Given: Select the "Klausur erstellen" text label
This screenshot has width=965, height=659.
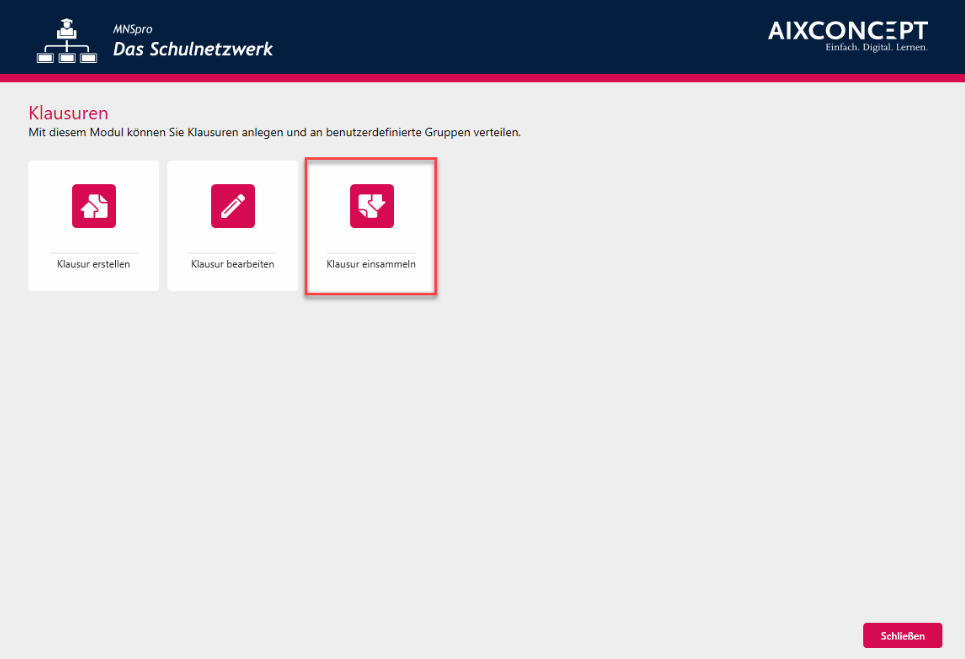Looking at the screenshot, I should 94,265.
